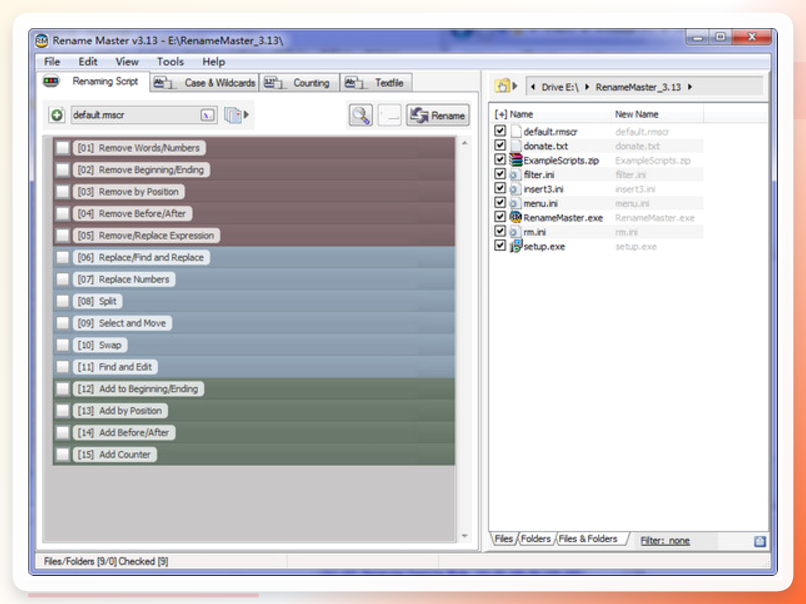Click the default.rmscr file icon
Screen dimensions: 806x604
point(516,132)
